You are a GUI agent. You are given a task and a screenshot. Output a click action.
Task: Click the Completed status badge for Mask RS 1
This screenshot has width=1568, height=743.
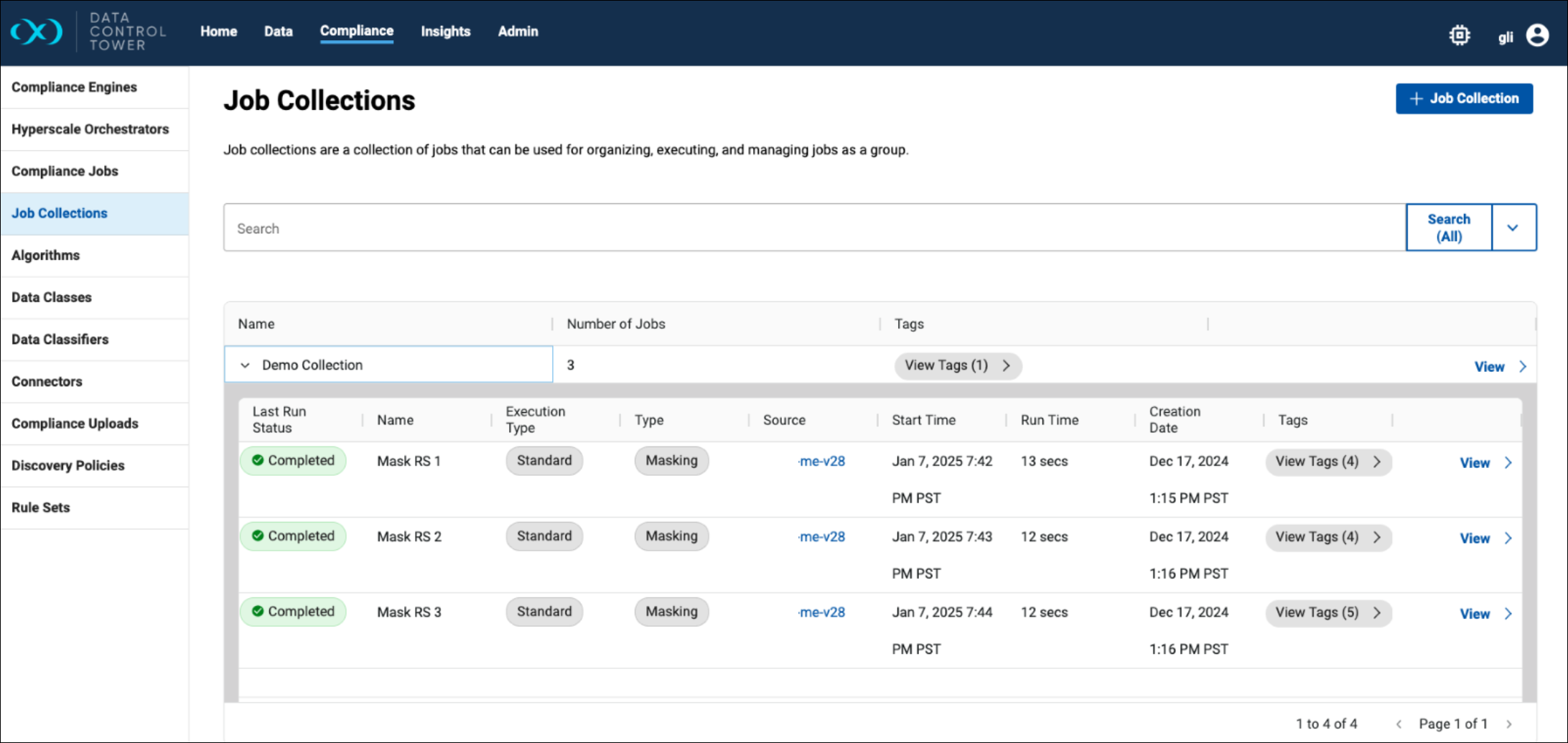pos(293,461)
